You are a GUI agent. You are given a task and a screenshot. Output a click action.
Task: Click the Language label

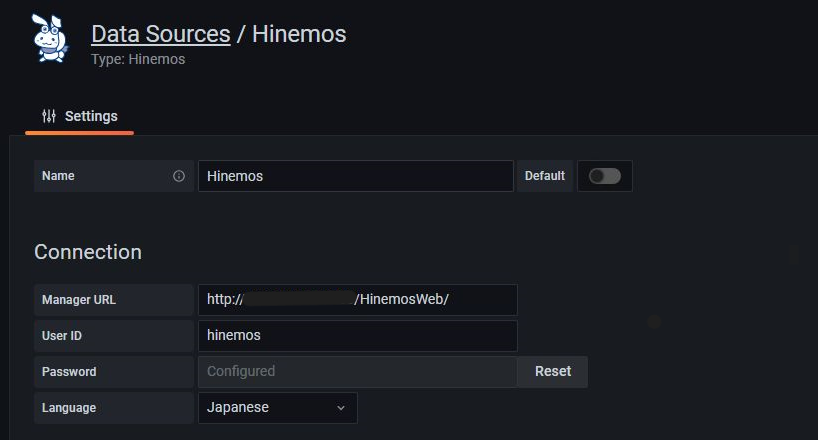point(69,408)
